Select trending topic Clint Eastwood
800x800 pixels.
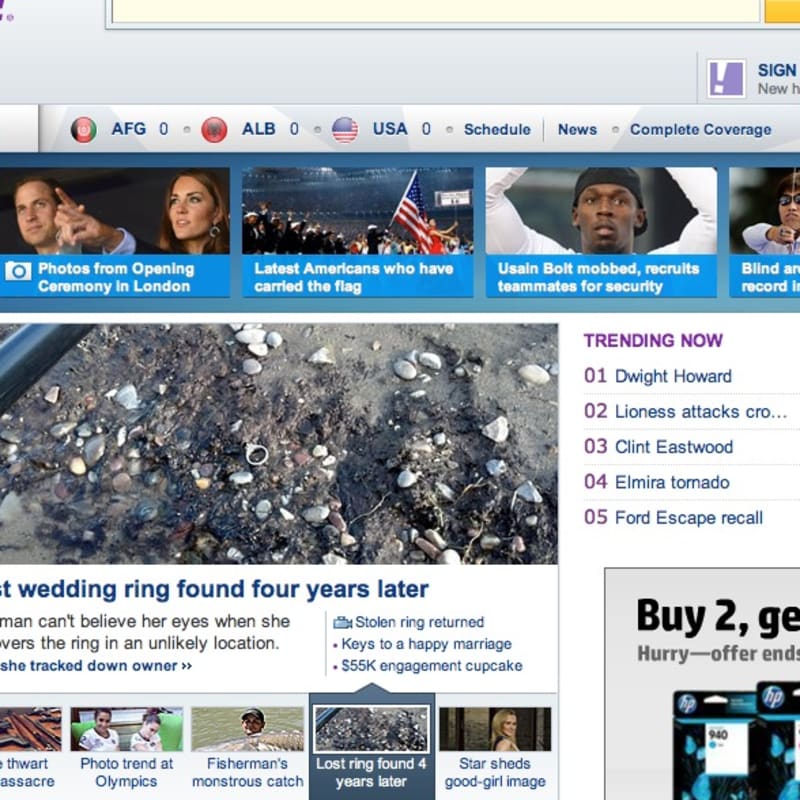(x=673, y=447)
